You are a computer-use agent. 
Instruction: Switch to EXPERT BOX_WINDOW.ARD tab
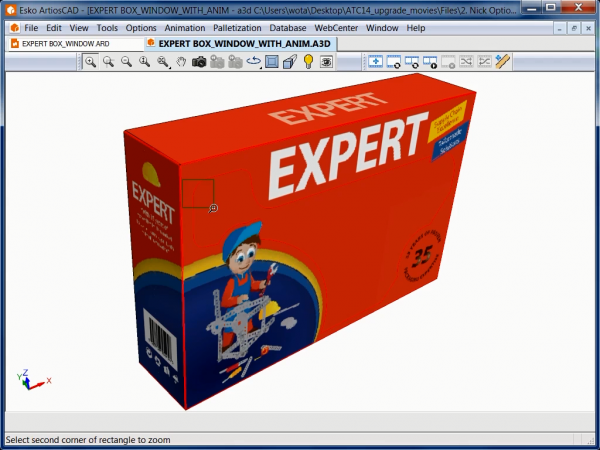pos(66,44)
